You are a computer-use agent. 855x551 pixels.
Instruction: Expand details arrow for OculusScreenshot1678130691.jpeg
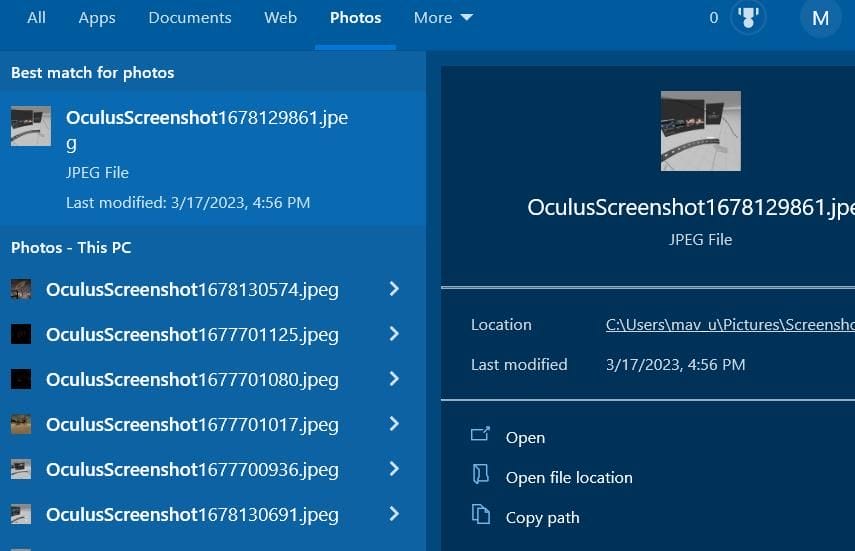click(x=394, y=513)
